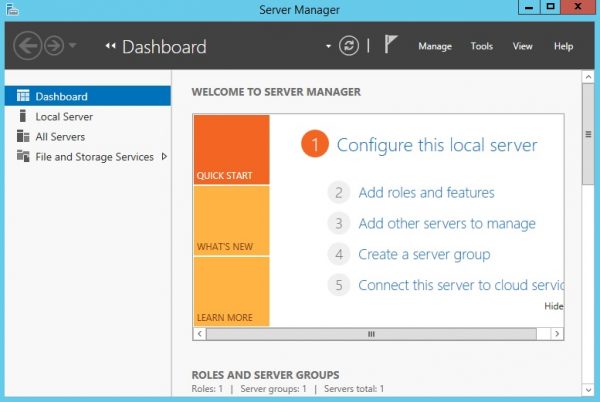Viewport: 600px width, 402px height.
Task: Open the Help menu
Action: [563, 46]
